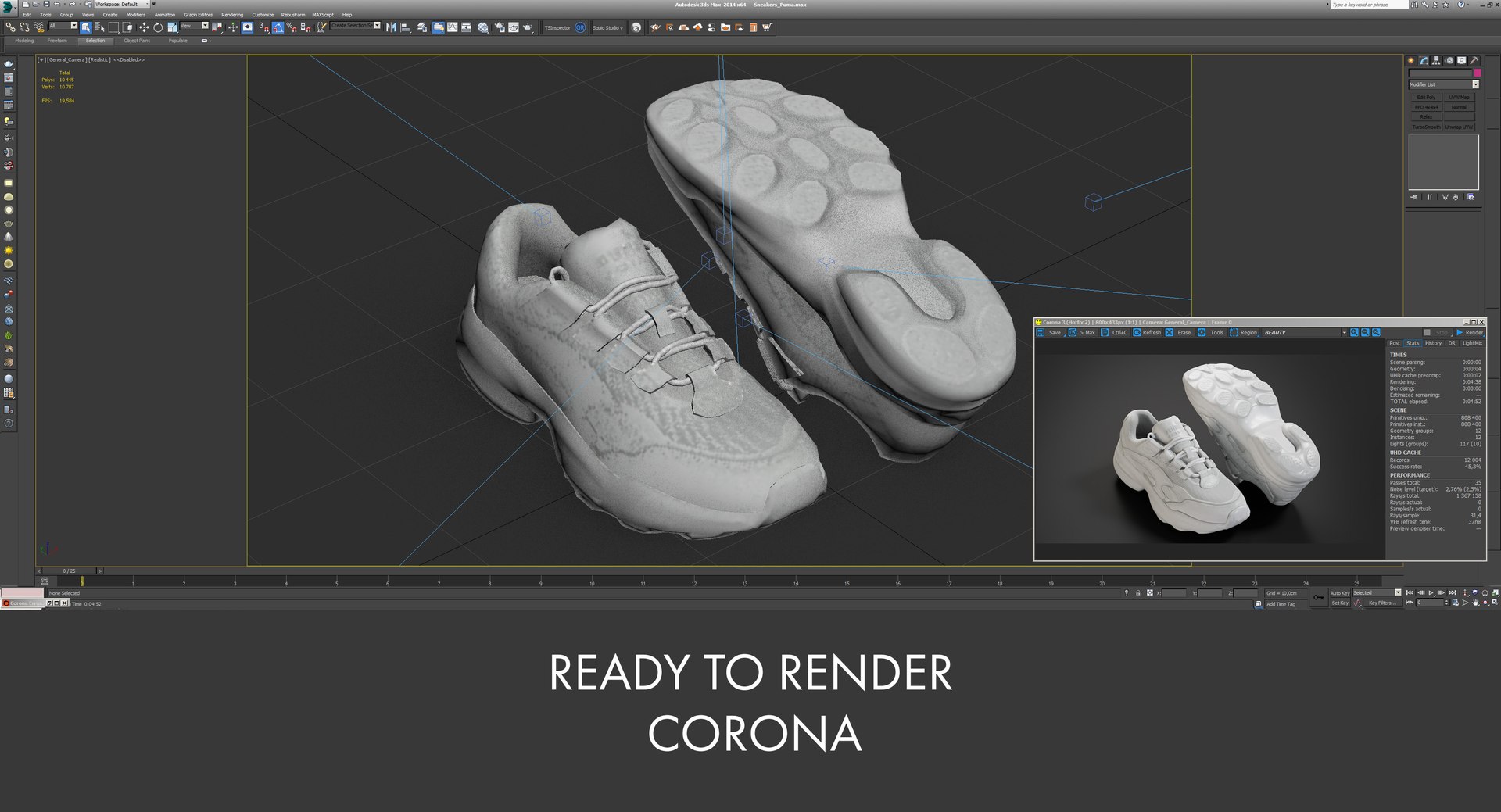Click the Pan View hand icon
1501x812 pixels.
point(1475,603)
